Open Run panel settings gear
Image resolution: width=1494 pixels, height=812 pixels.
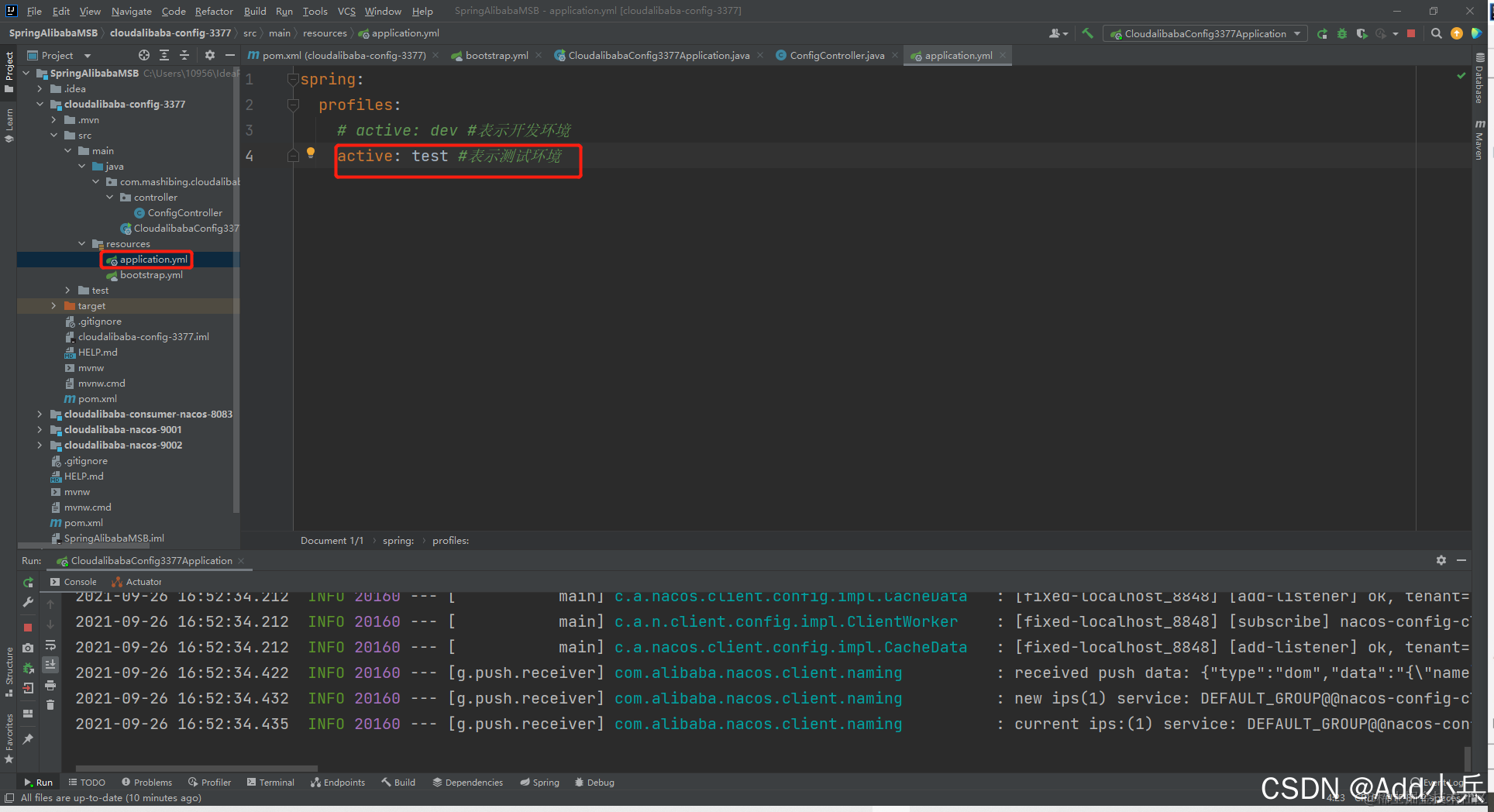(1441, 560)
